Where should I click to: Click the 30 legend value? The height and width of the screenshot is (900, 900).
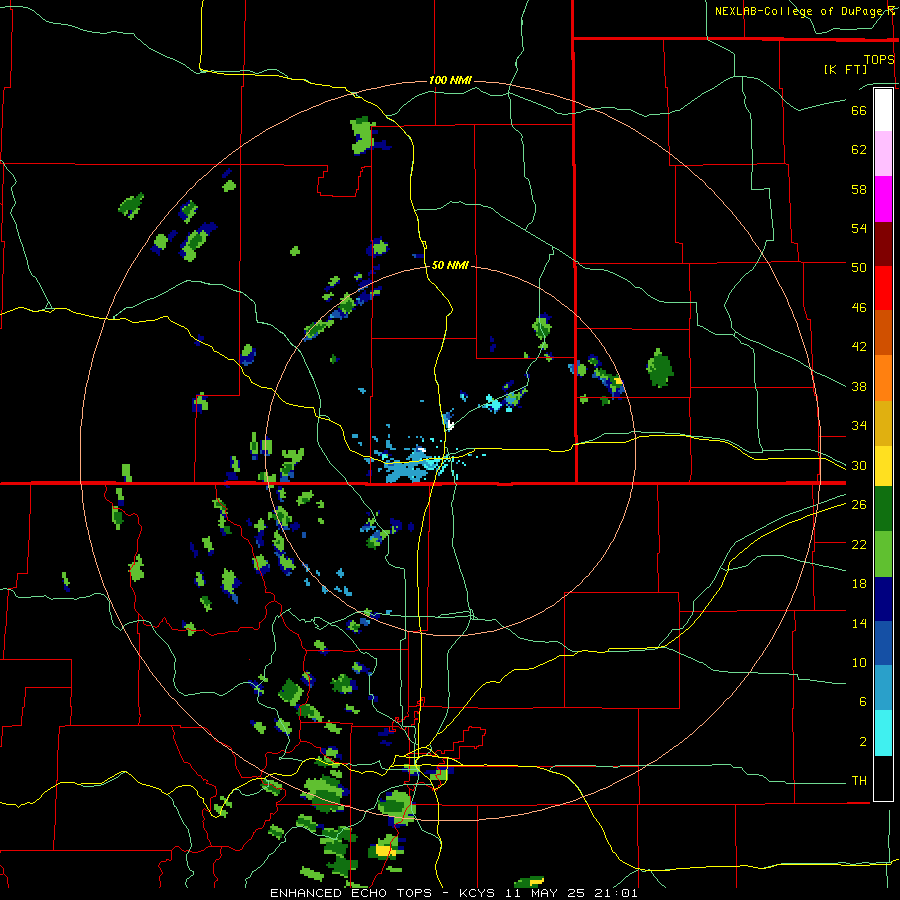859,465
